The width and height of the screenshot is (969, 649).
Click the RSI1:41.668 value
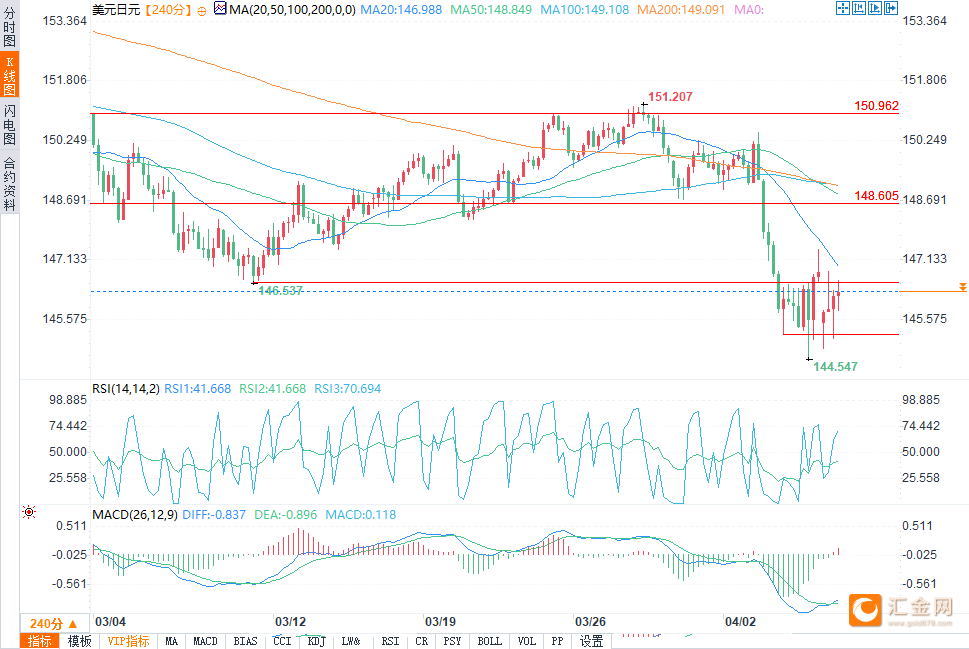tap(197, 389)
